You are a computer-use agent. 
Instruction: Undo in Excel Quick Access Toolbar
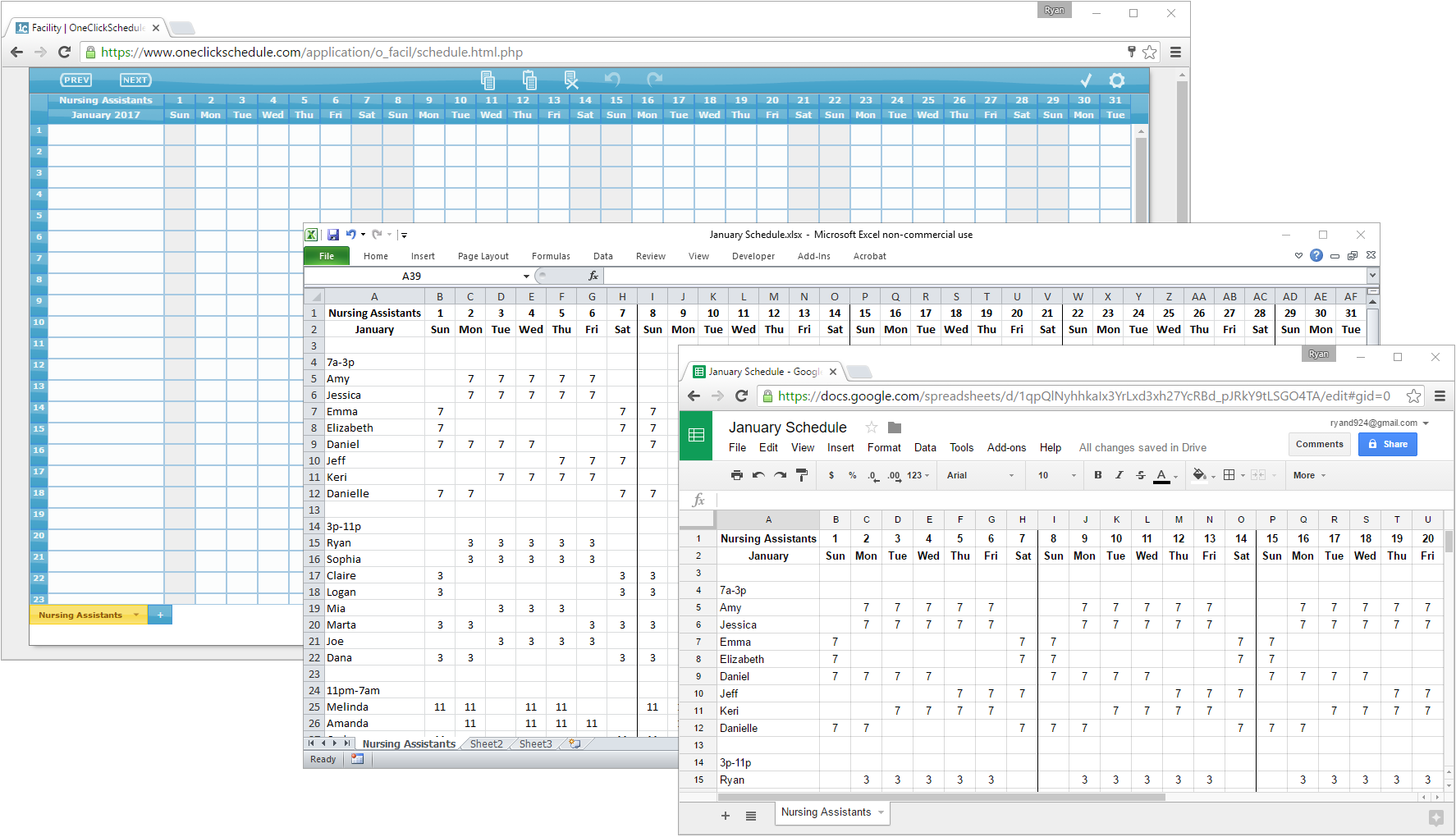click(x=351, y=235)
